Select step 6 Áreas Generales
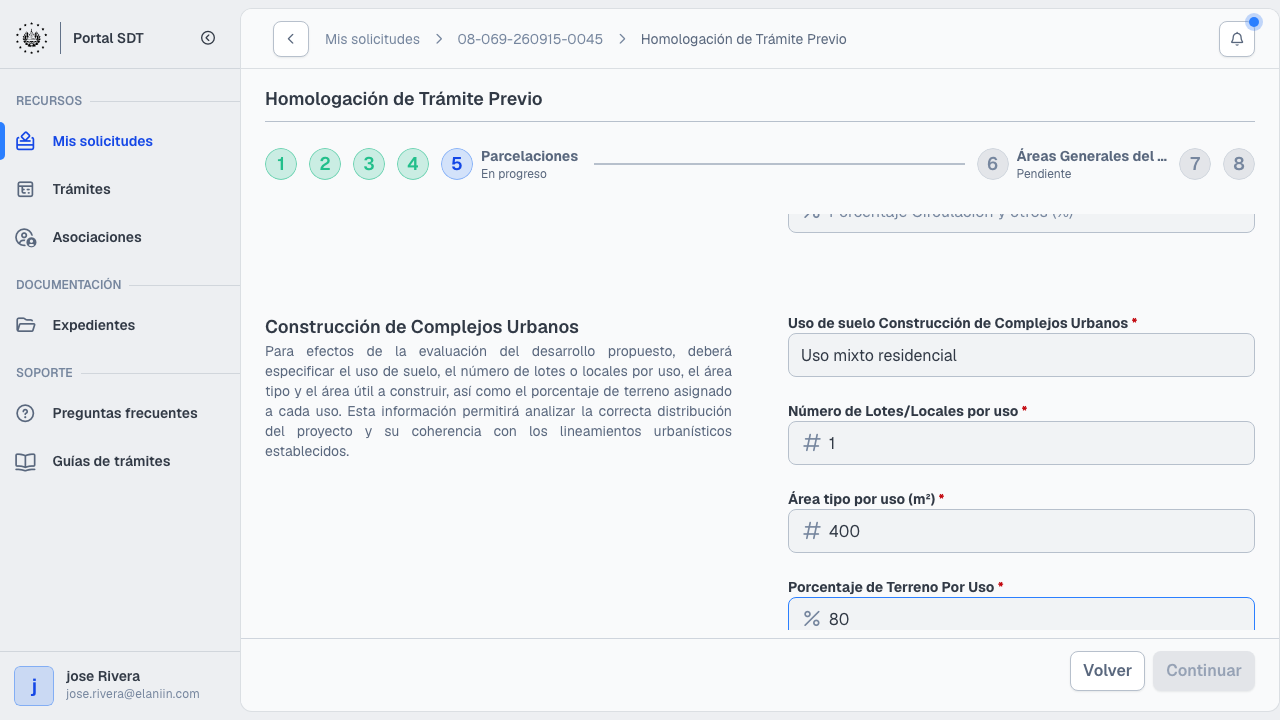This screenshot has height=720, width=1280. 993,164
